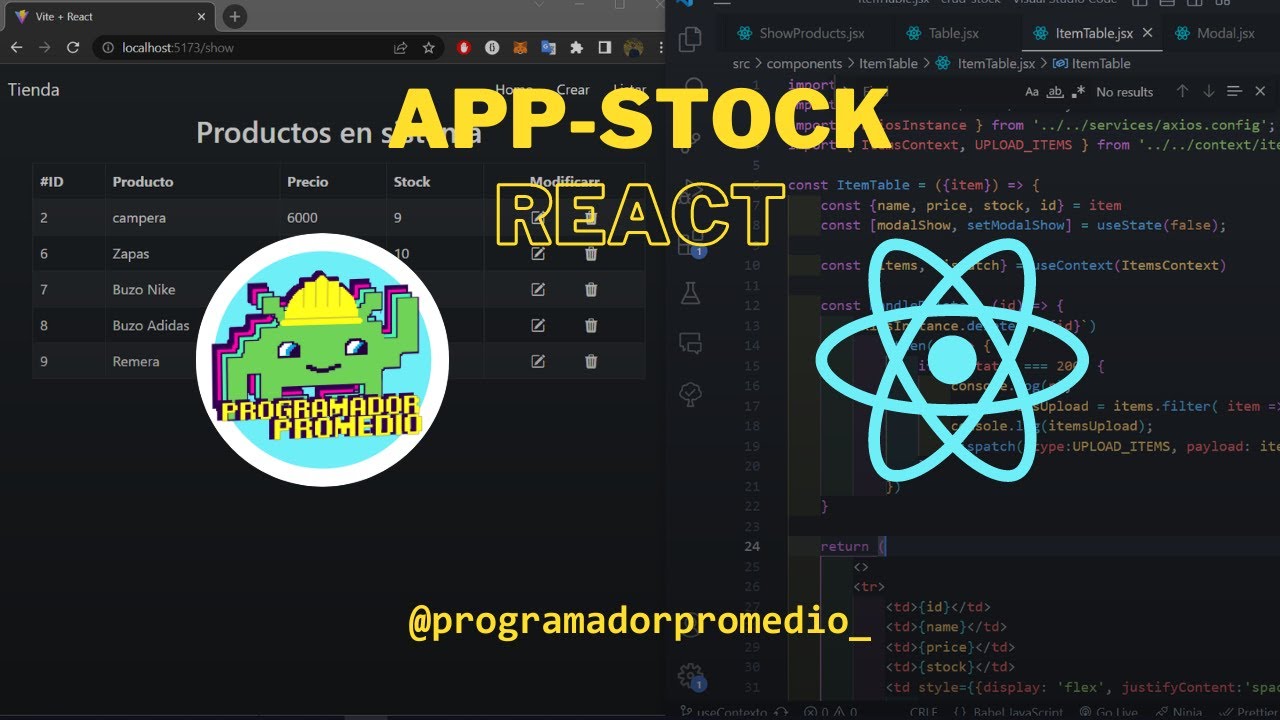Delete the Remera product

pyautogui.click(x=591, y=361)
